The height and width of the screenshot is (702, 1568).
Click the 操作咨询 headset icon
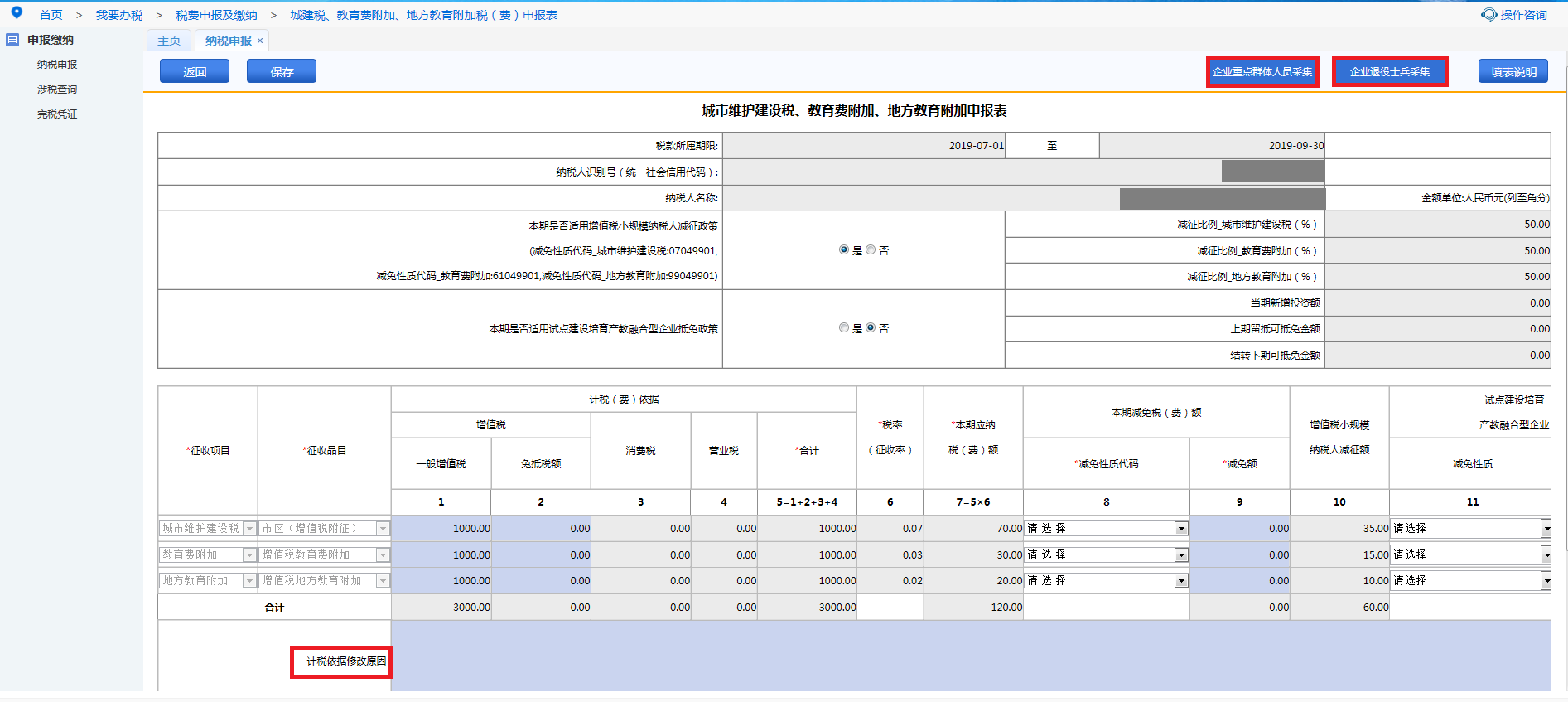(1488, 15)
